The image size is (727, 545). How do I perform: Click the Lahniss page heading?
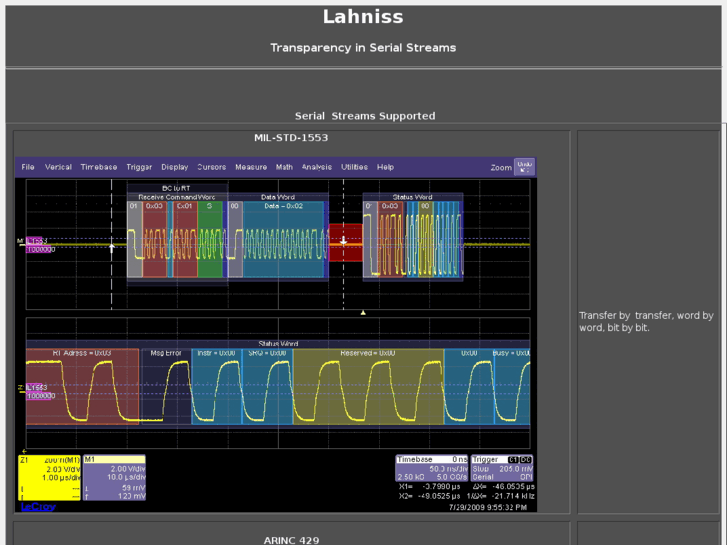click(363, 17)
